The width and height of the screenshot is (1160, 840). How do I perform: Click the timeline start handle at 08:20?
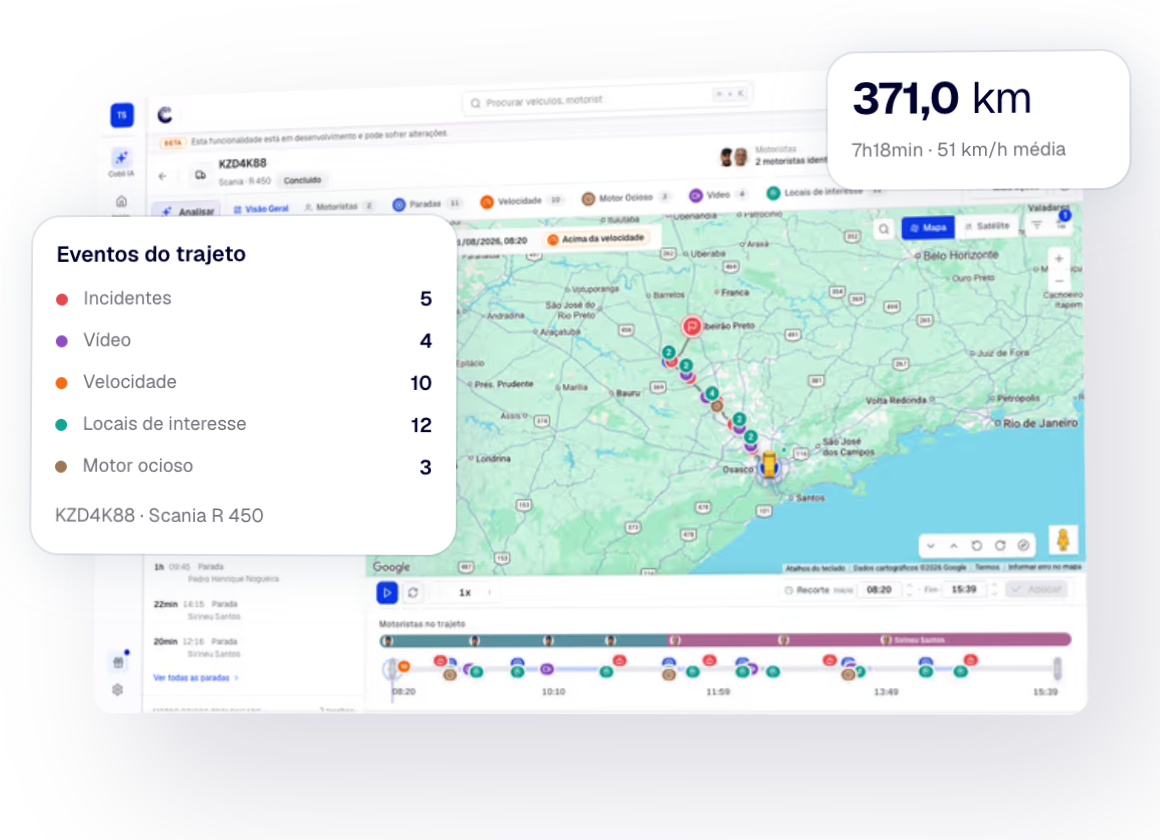pyautogui.click(x=391, y=669)
